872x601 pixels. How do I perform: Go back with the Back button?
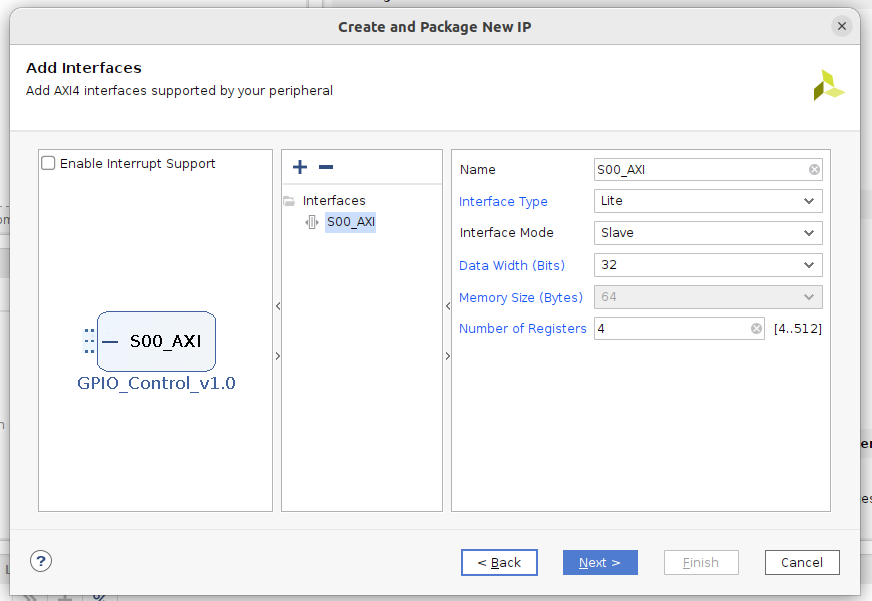pyautogui.click(x=499, y=562)
